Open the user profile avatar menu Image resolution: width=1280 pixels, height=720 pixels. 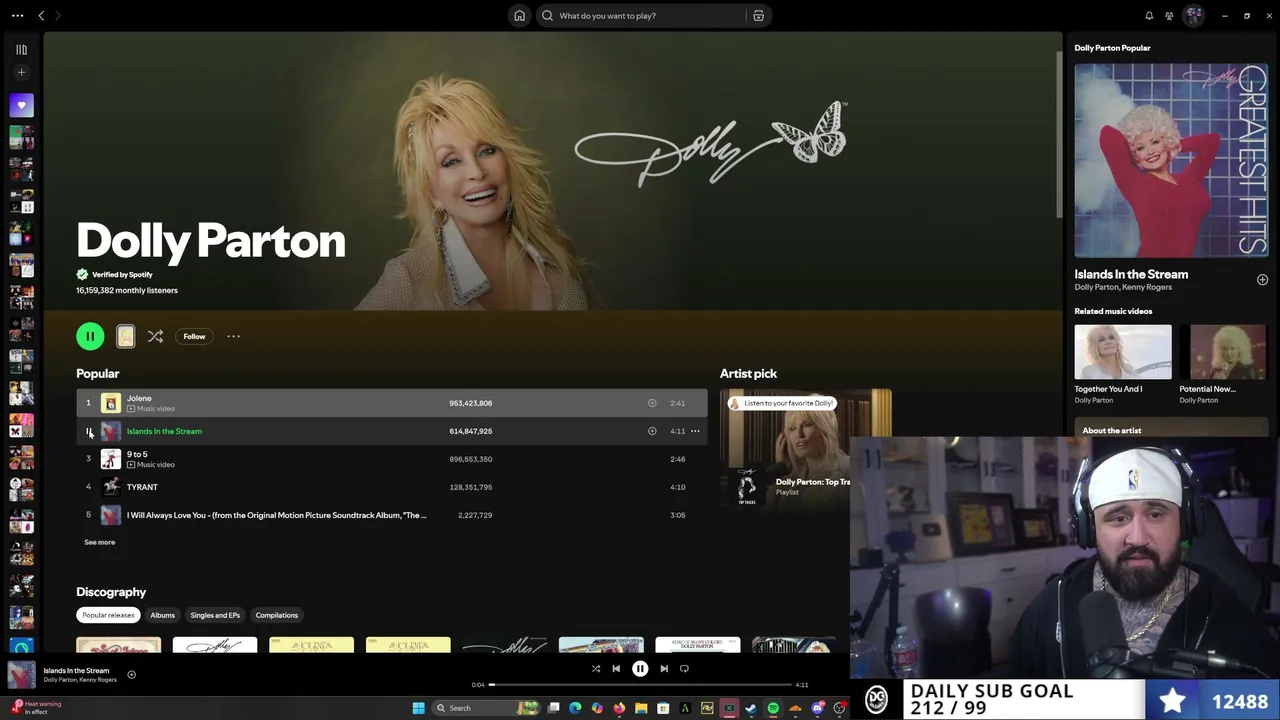1193,16
